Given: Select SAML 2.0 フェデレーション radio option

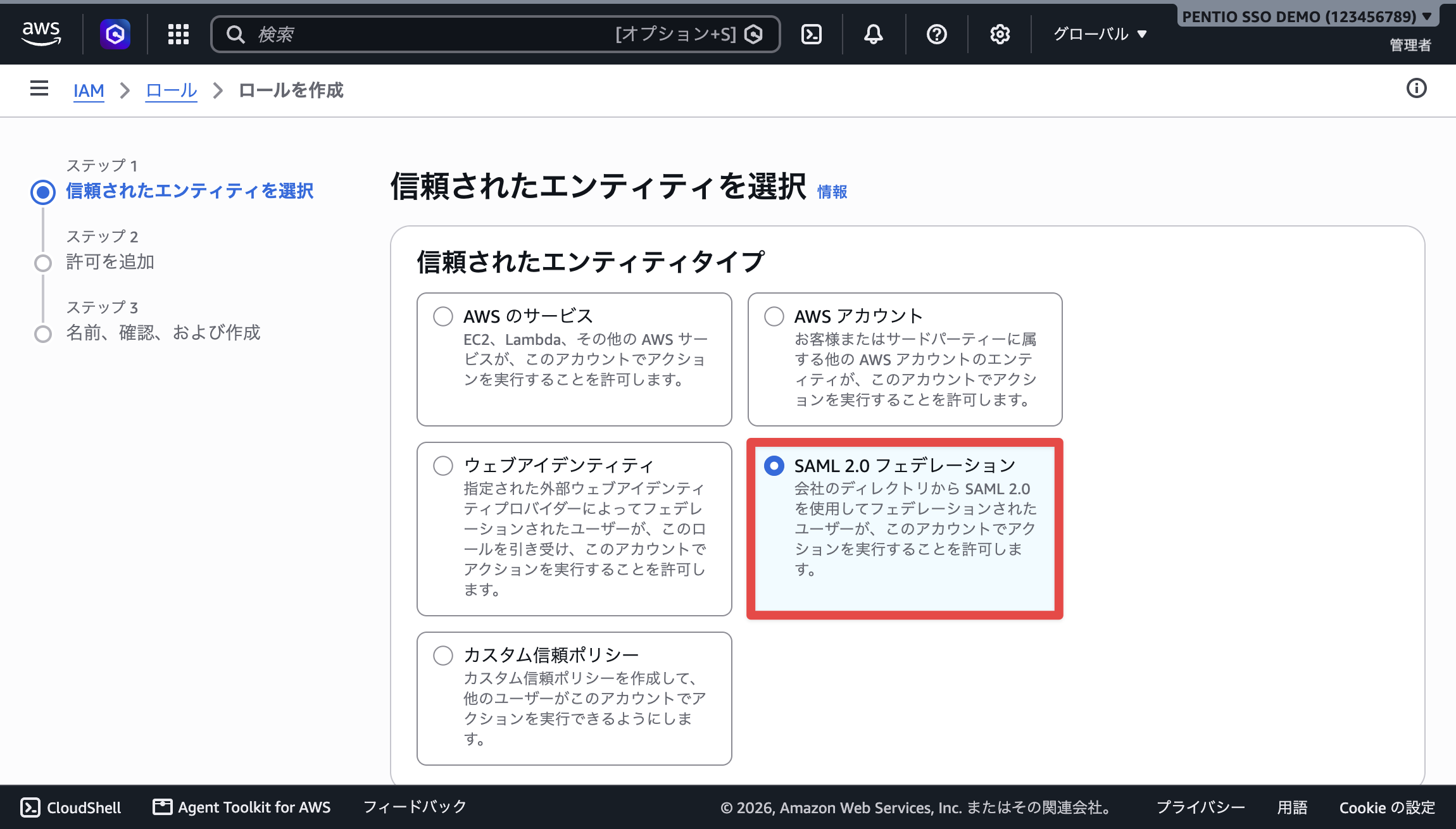Looking at the screenshot, I should (774, 466).
